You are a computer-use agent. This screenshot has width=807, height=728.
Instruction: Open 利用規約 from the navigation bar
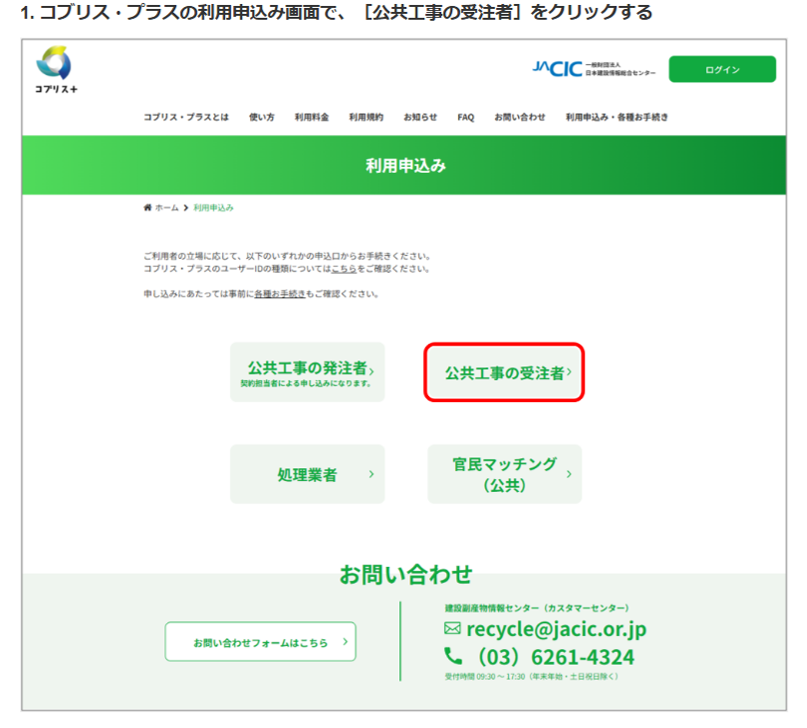tap(366, 117)
